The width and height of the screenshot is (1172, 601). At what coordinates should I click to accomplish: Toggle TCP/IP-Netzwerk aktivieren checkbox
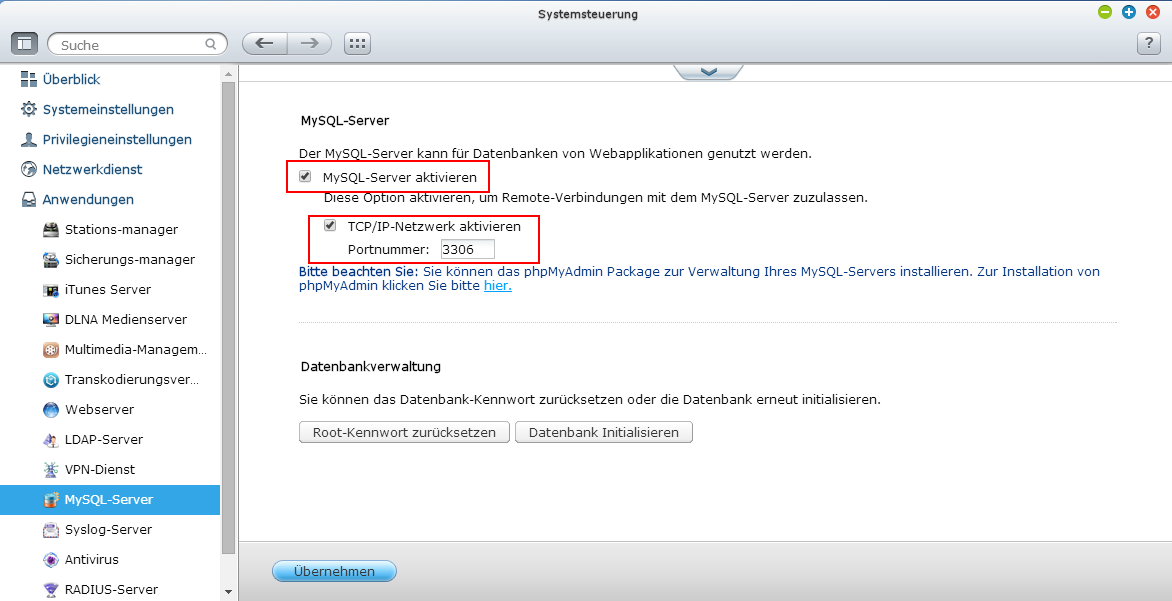[x=330, y=225]
